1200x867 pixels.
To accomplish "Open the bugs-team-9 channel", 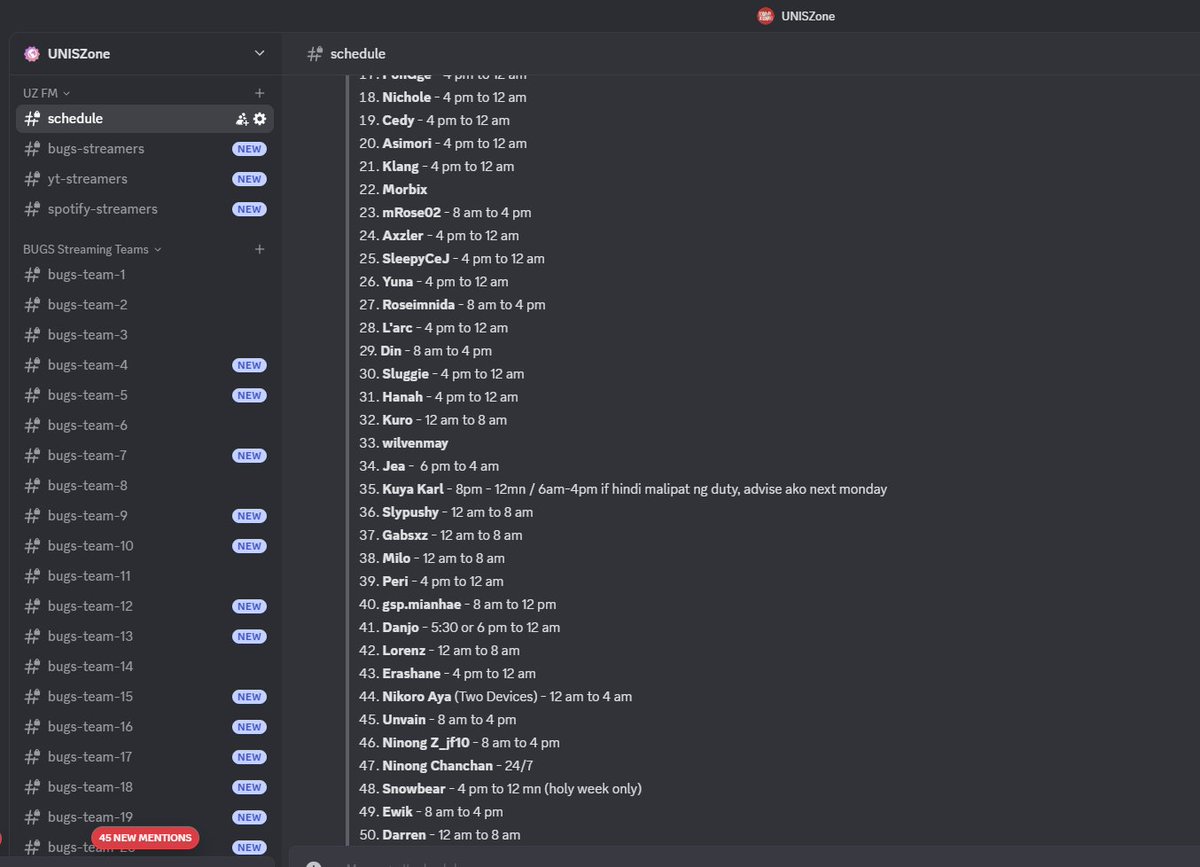I will click(x=145, y=515).
